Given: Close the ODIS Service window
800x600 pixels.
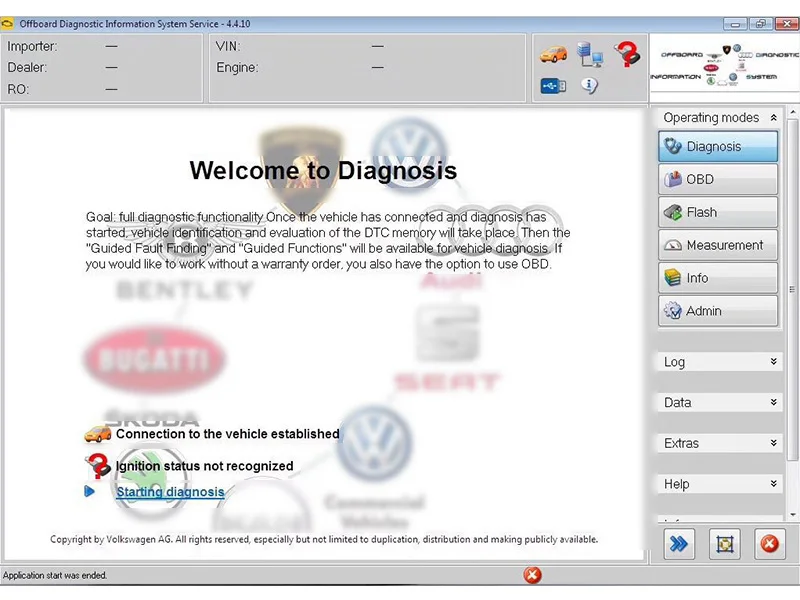Looking at the screenshot, I should [x=787, y=24].
